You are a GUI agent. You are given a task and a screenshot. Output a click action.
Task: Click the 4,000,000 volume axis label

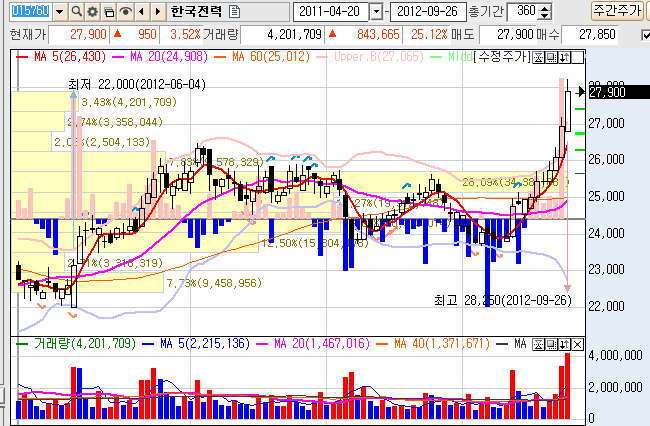615,355
